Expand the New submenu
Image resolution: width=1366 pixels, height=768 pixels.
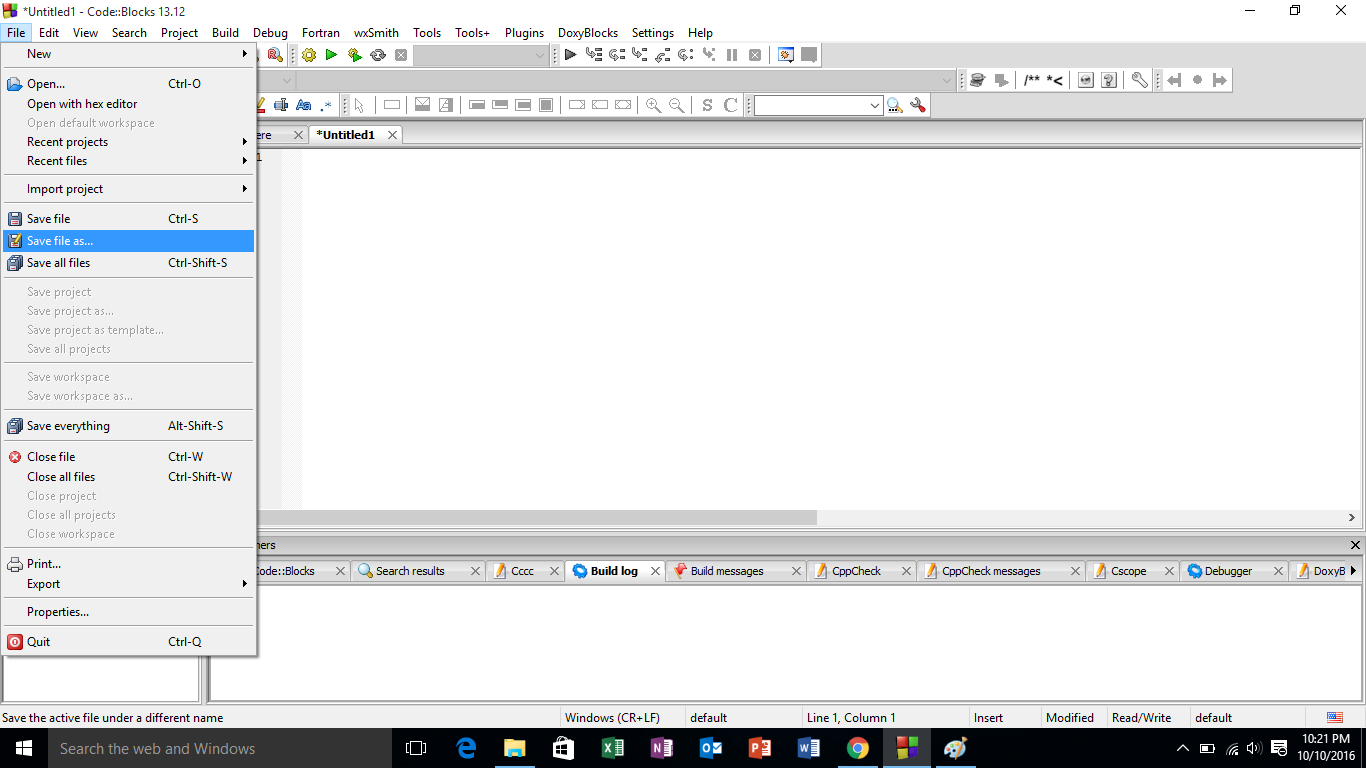(128, 54)
